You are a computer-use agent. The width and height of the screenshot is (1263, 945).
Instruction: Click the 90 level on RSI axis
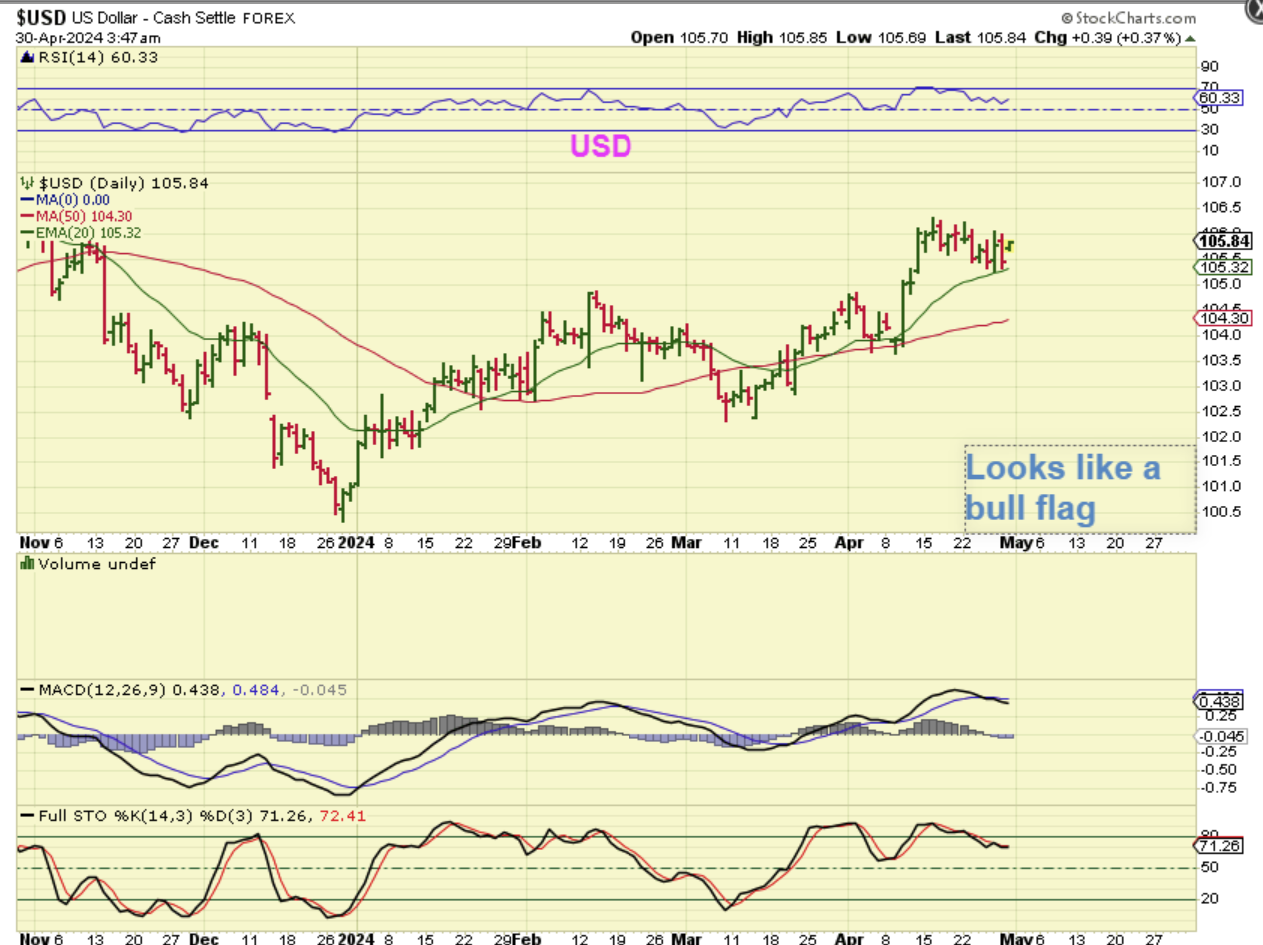pyautogui.click(x=1209, y=65)
